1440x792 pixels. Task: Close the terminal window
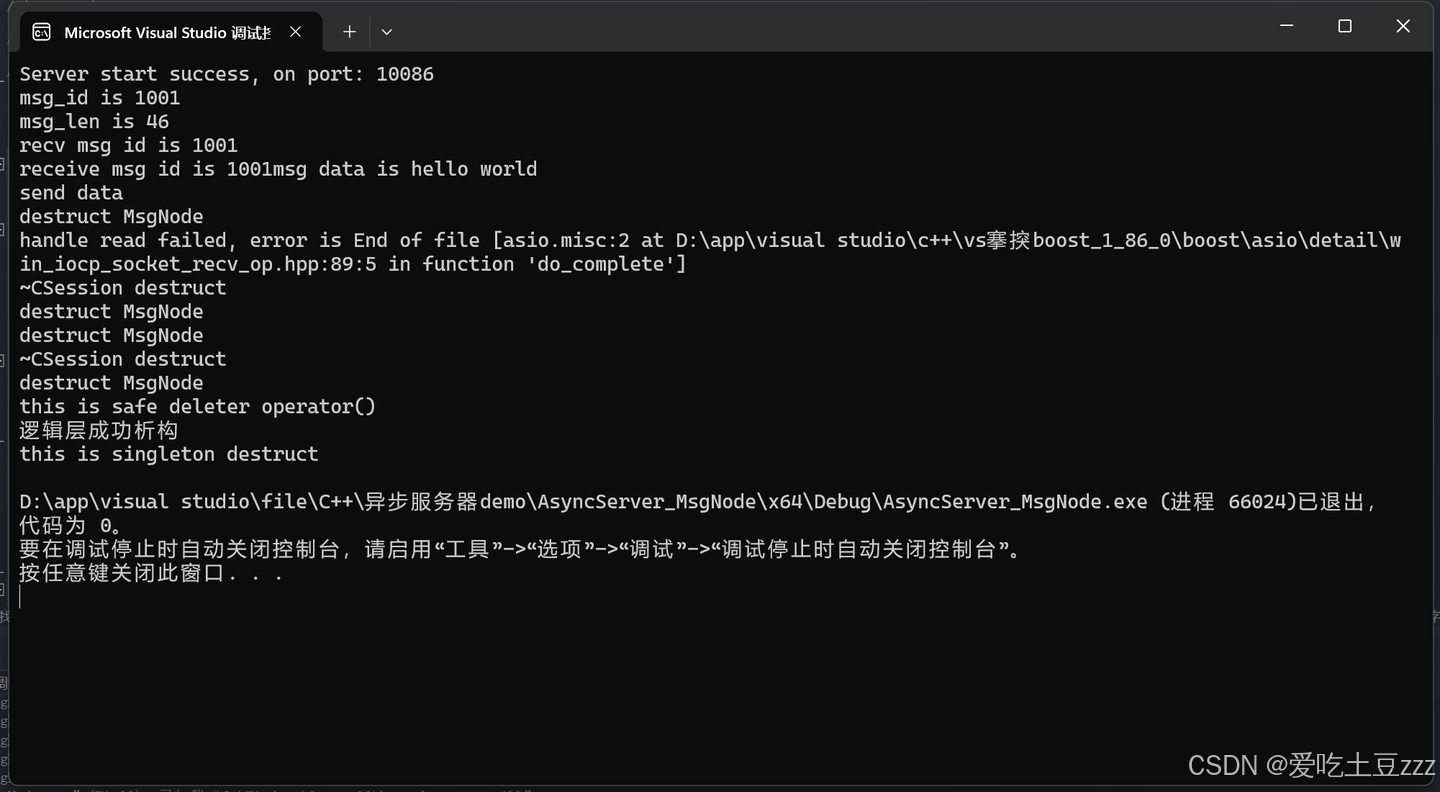click(1403, 26)
